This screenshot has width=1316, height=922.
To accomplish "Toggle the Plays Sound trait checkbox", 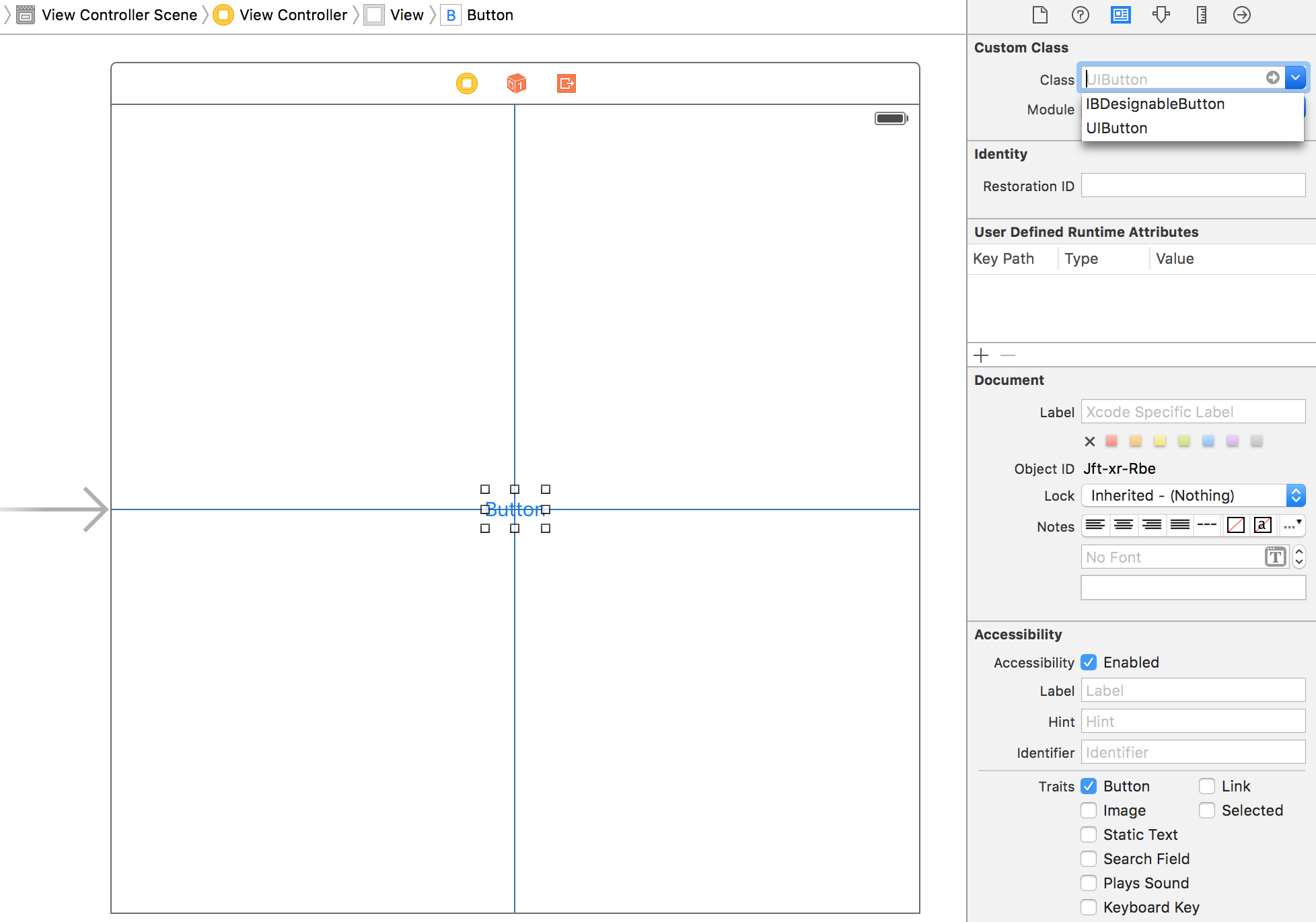I will [1089, 883].
